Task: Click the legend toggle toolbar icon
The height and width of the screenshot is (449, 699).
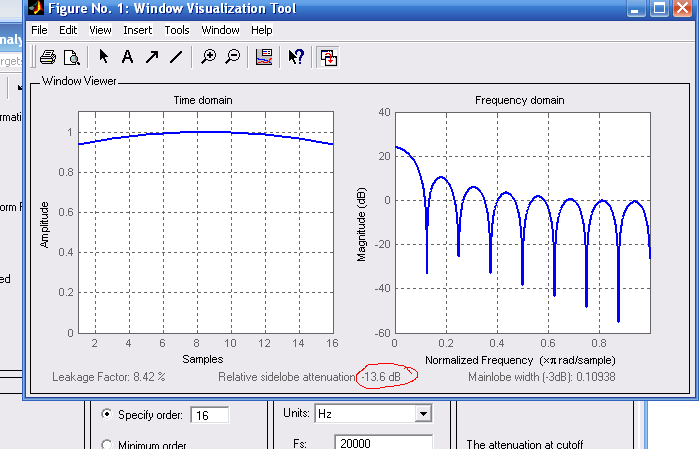Action: click(264, 57)
